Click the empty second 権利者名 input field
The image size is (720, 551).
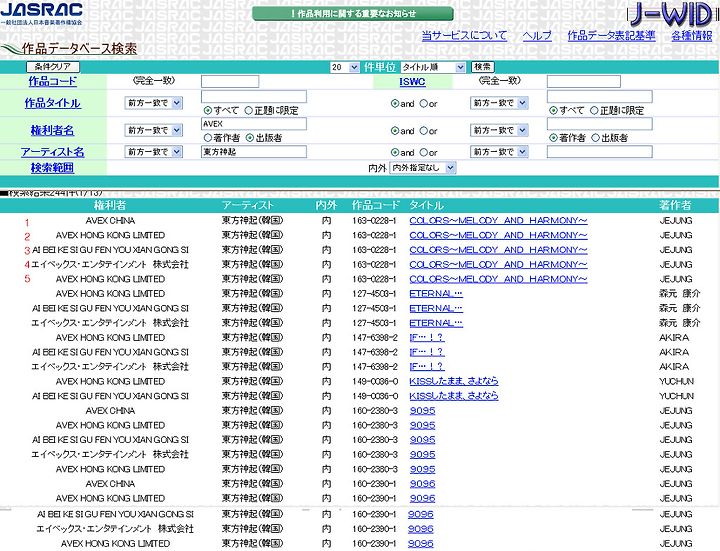(x=600, y=124)
